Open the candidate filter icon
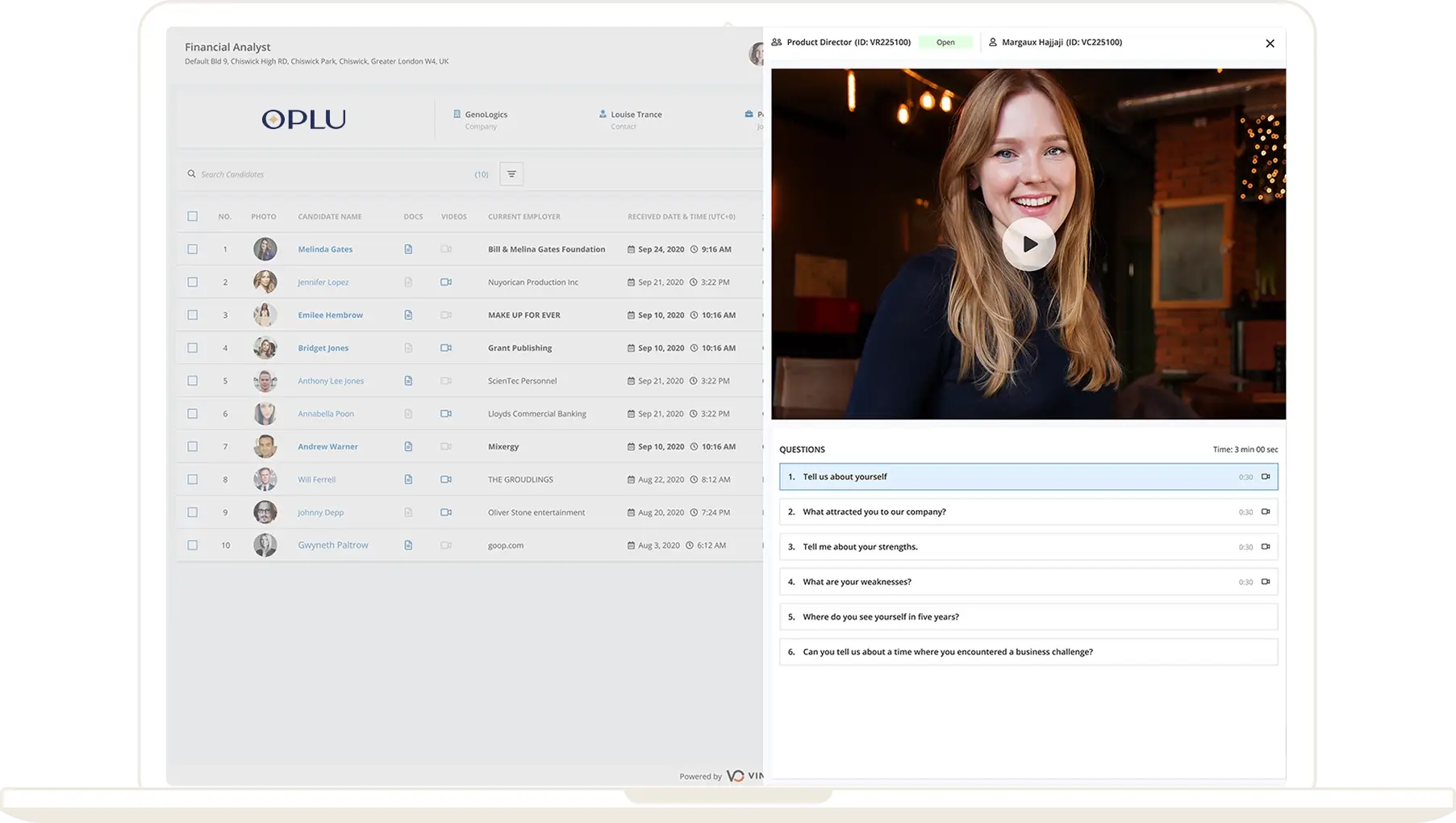This screenshot has height=823, width=1456. pyautogui.click(x=511, y=174)
